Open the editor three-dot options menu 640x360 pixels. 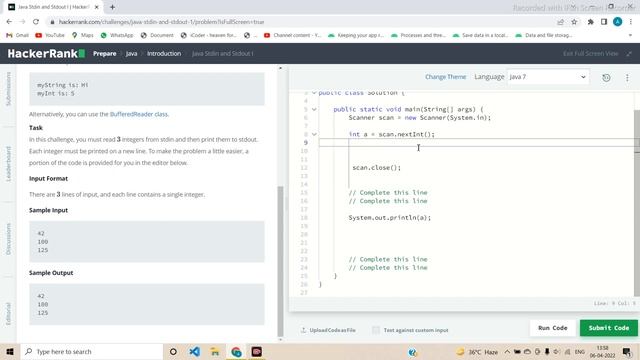627,78
